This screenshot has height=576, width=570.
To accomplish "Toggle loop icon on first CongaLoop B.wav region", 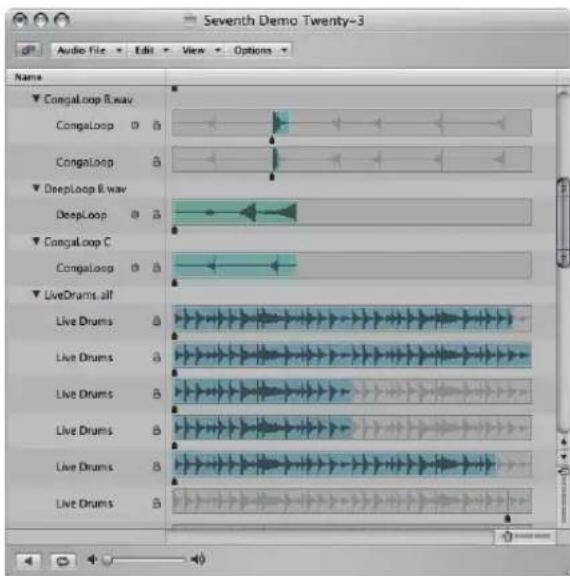I will [x=135, y=125].
